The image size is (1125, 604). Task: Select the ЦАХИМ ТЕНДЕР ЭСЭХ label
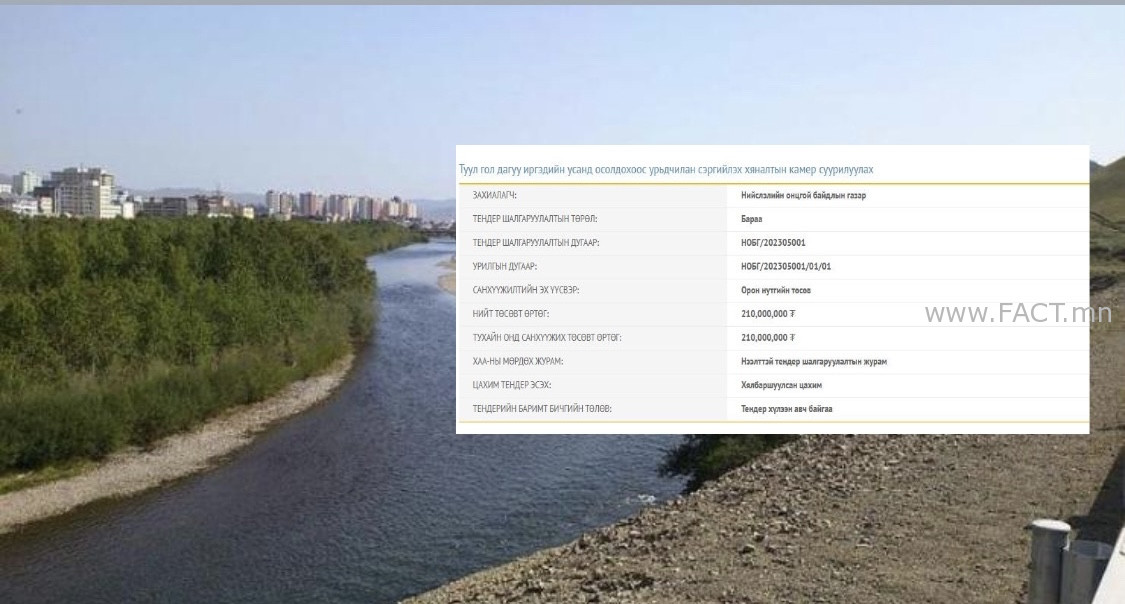(512, 385)
